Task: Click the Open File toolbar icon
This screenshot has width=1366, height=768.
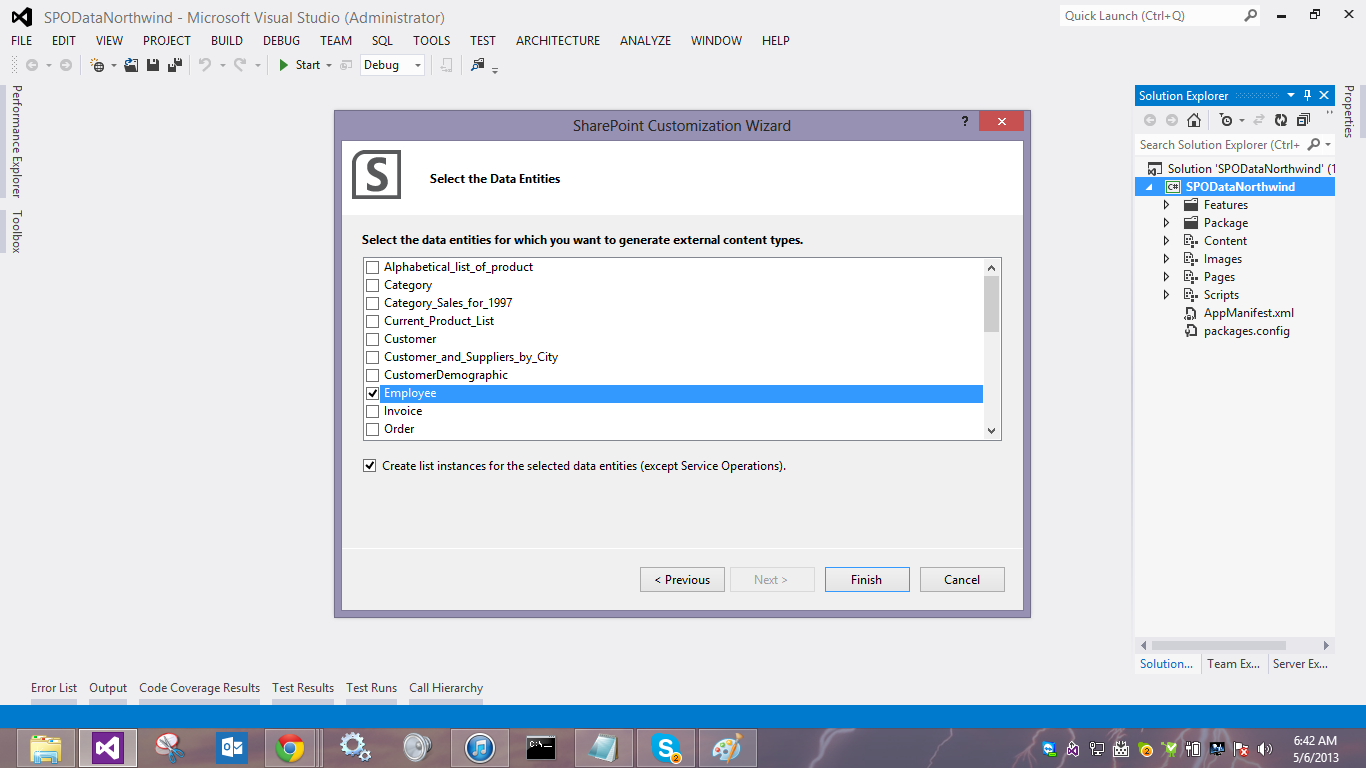Action: point(131,65)
